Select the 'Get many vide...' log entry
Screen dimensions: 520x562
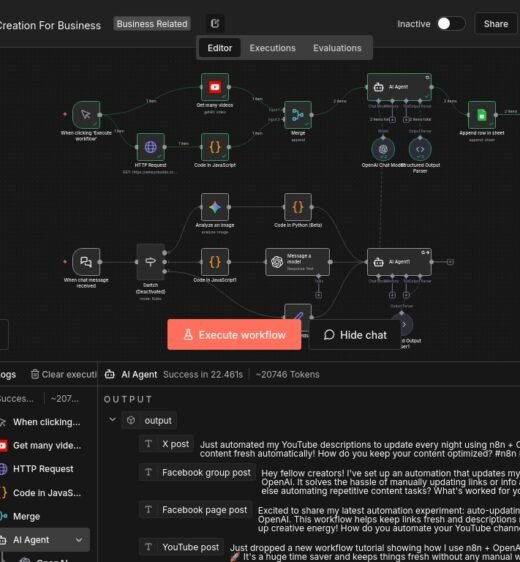[x=45, y=446]
